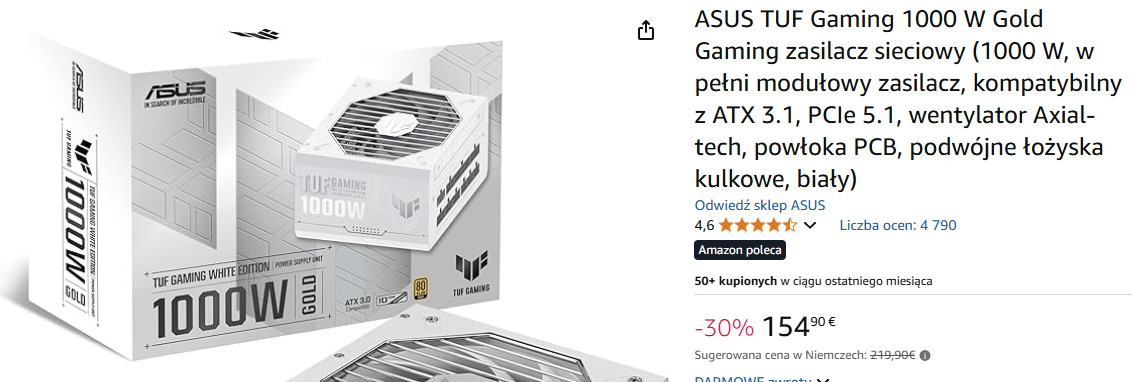Click the crossed-out 219,90€ suggested price
The height and width of the screenshot is (382, 1132).
tap(892, 355)
